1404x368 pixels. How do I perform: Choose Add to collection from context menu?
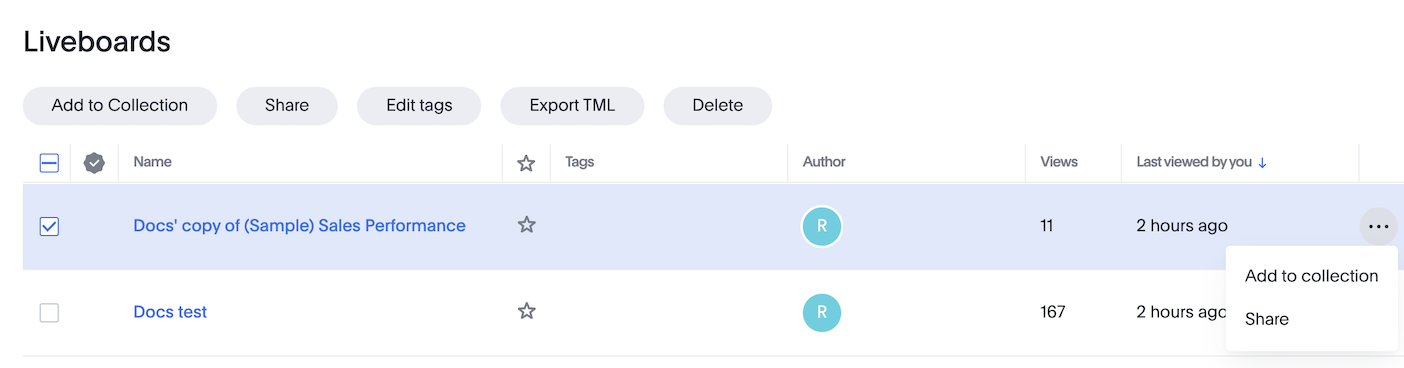(x=1312, y=276)
